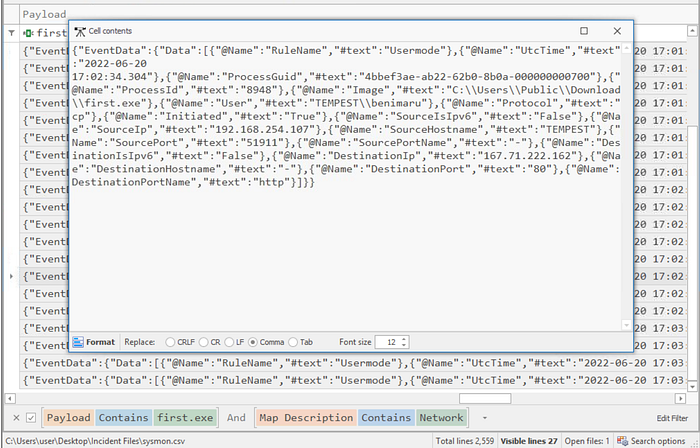The height and width of the screenshot is (448, 700).
Task: Click the 'first' filter text cell
Action: 51,33
